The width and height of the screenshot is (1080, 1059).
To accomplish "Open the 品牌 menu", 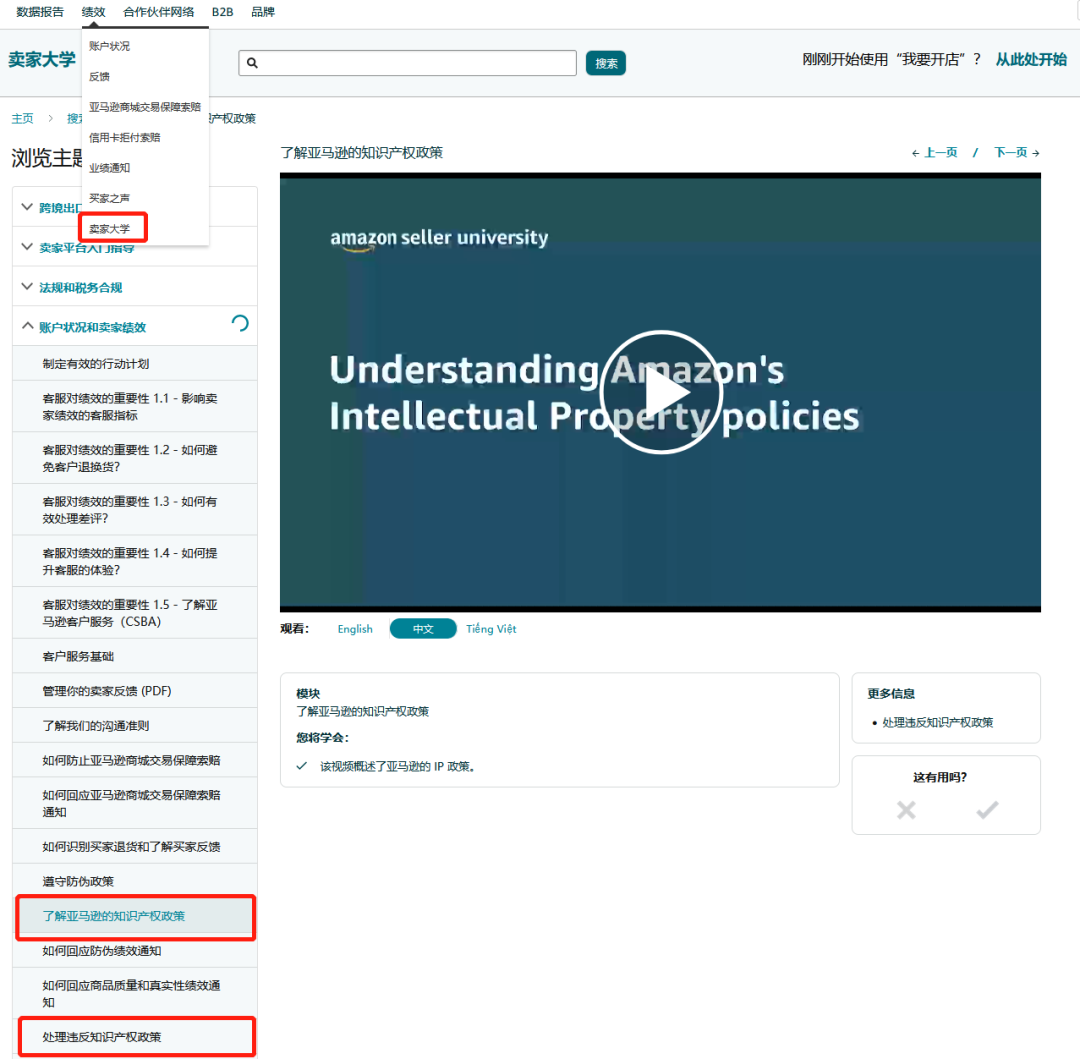I will click(x=262, y=12).
